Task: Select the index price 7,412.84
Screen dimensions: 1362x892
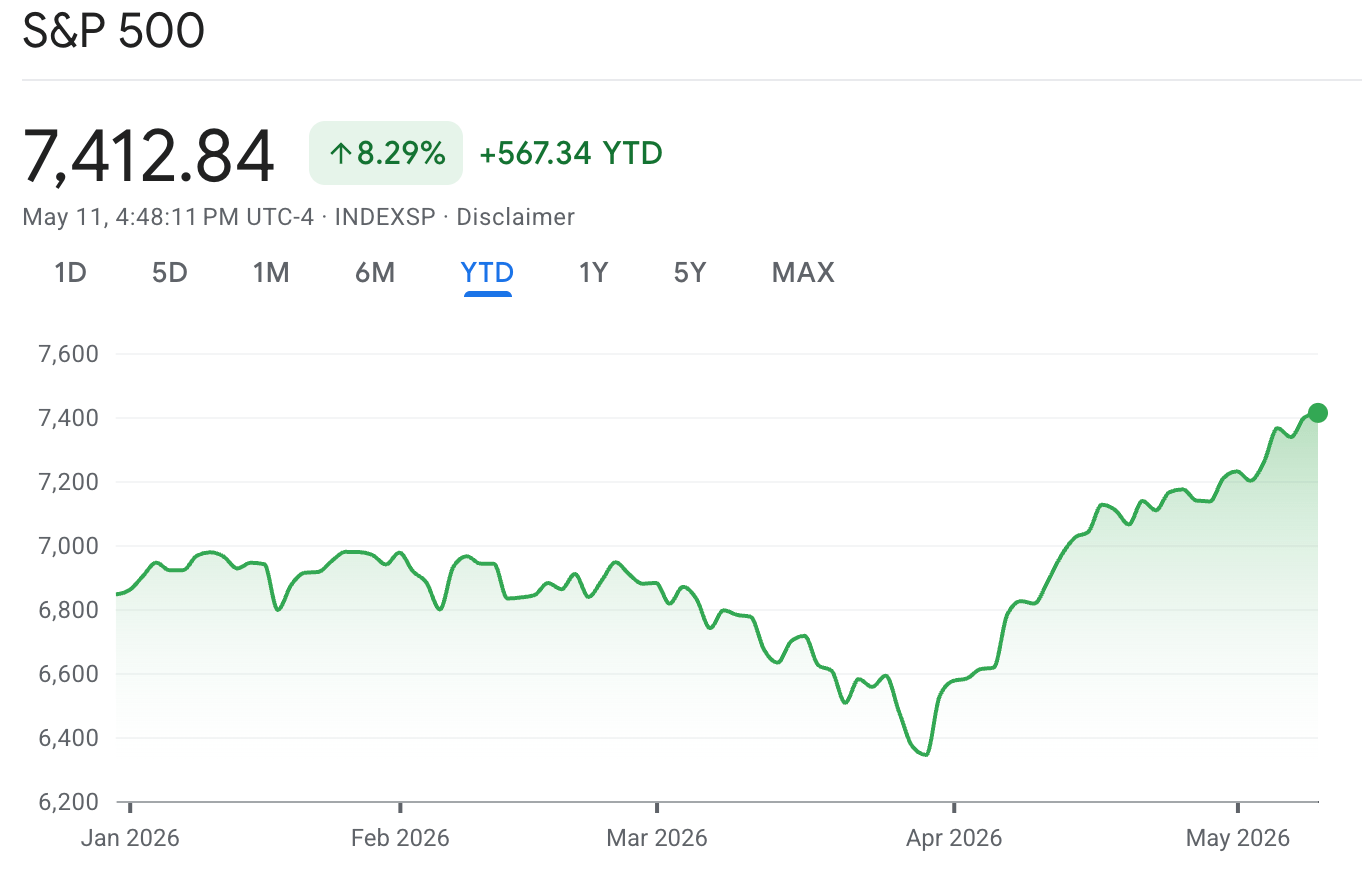Action: [x=148, y=155]
